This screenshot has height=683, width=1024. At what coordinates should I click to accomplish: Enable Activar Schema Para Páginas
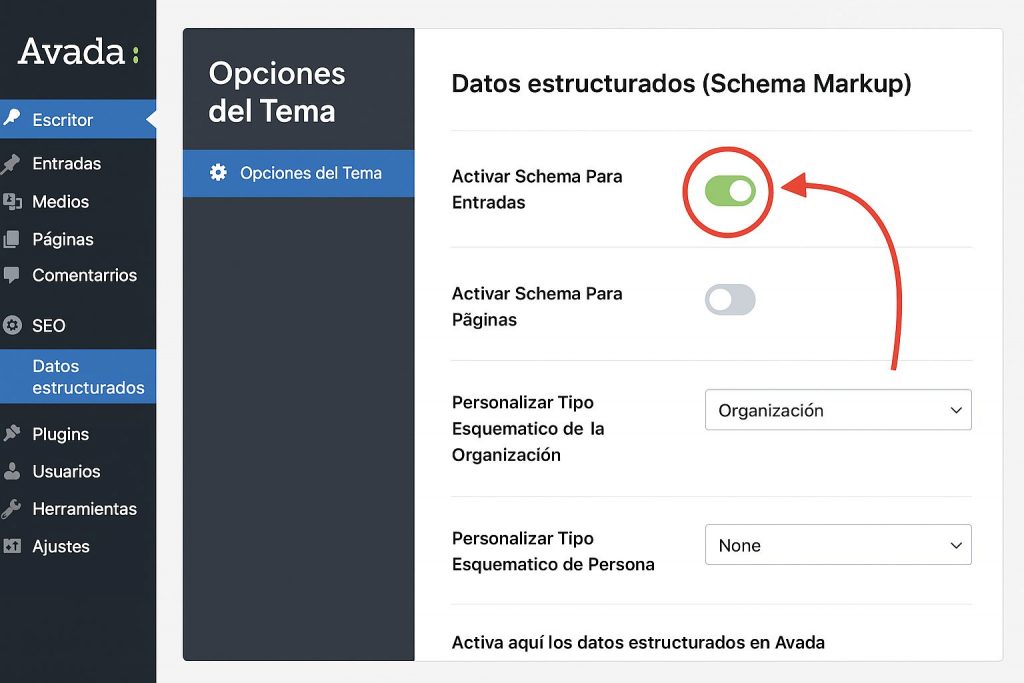[x=730, y=300]
